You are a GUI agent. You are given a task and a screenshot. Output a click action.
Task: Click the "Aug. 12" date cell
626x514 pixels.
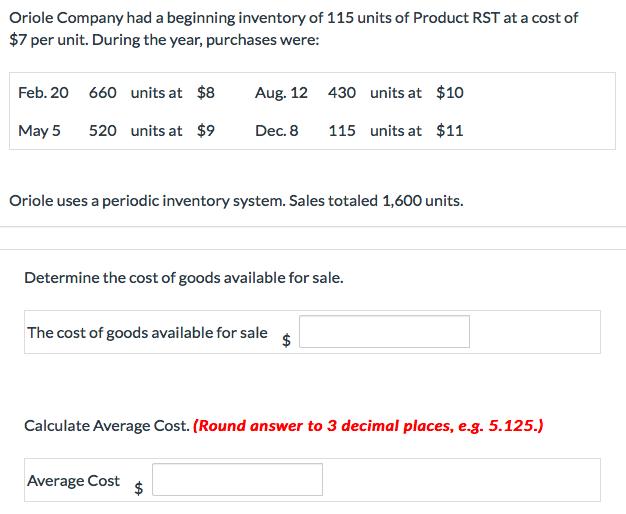click(x=281, y=93)
